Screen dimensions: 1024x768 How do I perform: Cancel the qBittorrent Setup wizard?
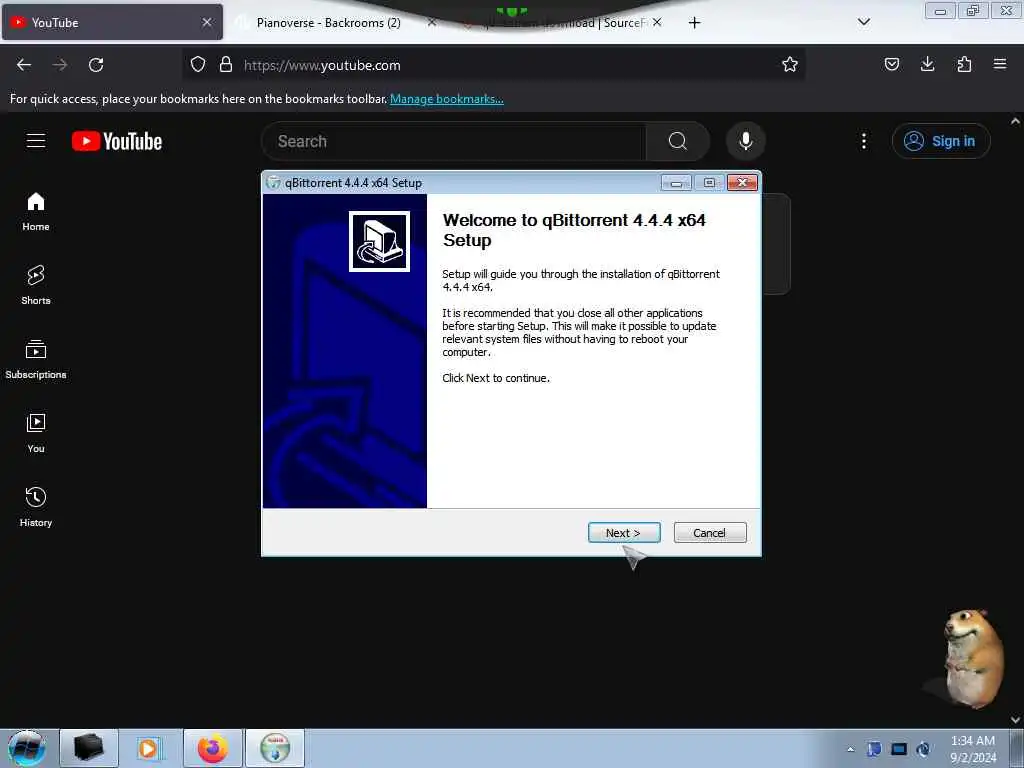(709, 533)
